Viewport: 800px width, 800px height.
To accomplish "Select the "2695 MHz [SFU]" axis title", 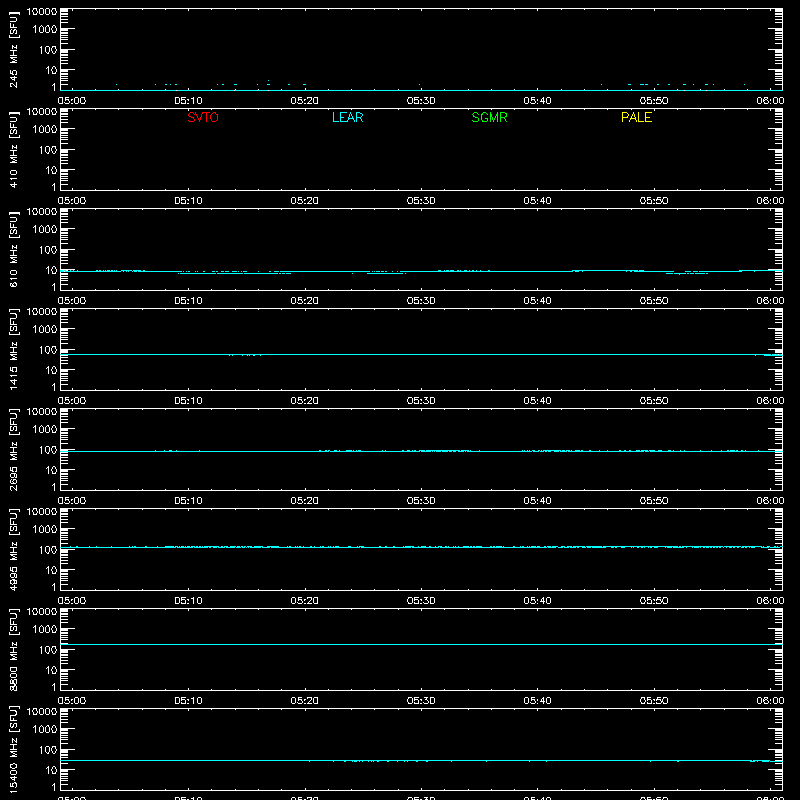I will click(x=14, y=450).
